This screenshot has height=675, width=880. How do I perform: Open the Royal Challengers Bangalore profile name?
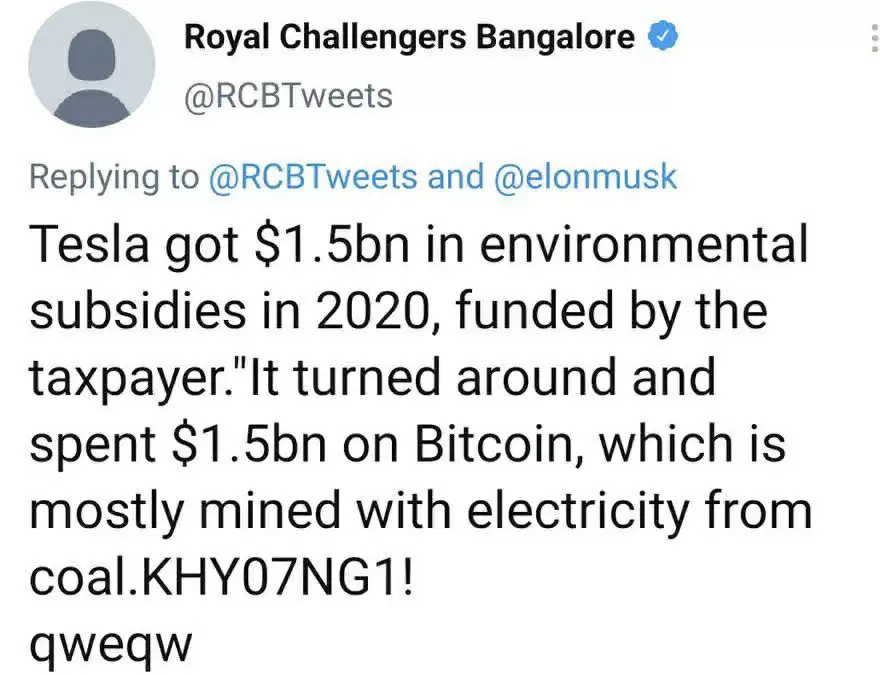(410, 38)
